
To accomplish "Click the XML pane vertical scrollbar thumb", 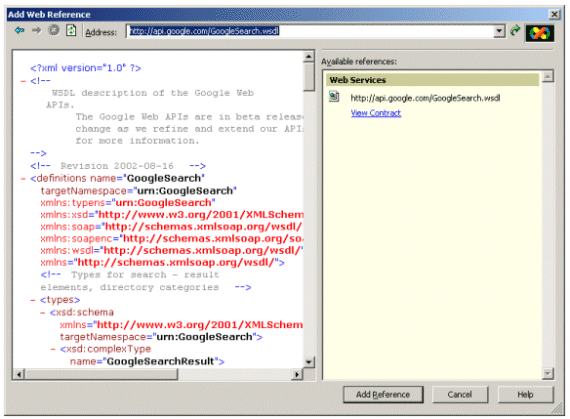I will [x=309, y=77].
